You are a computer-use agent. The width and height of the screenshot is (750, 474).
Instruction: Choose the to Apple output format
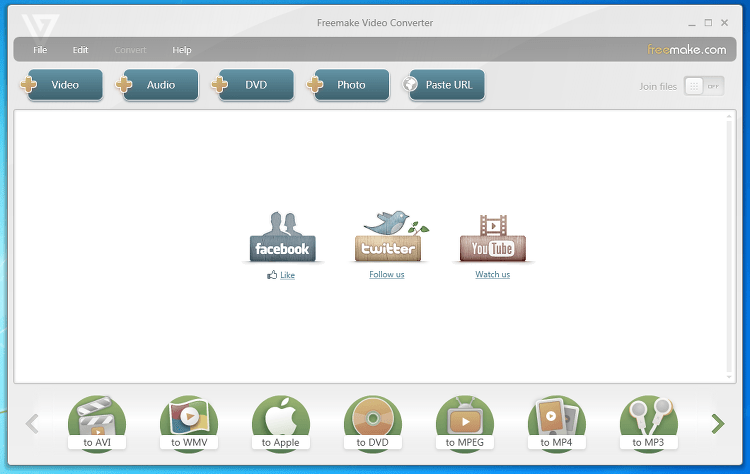pos(281,424)
